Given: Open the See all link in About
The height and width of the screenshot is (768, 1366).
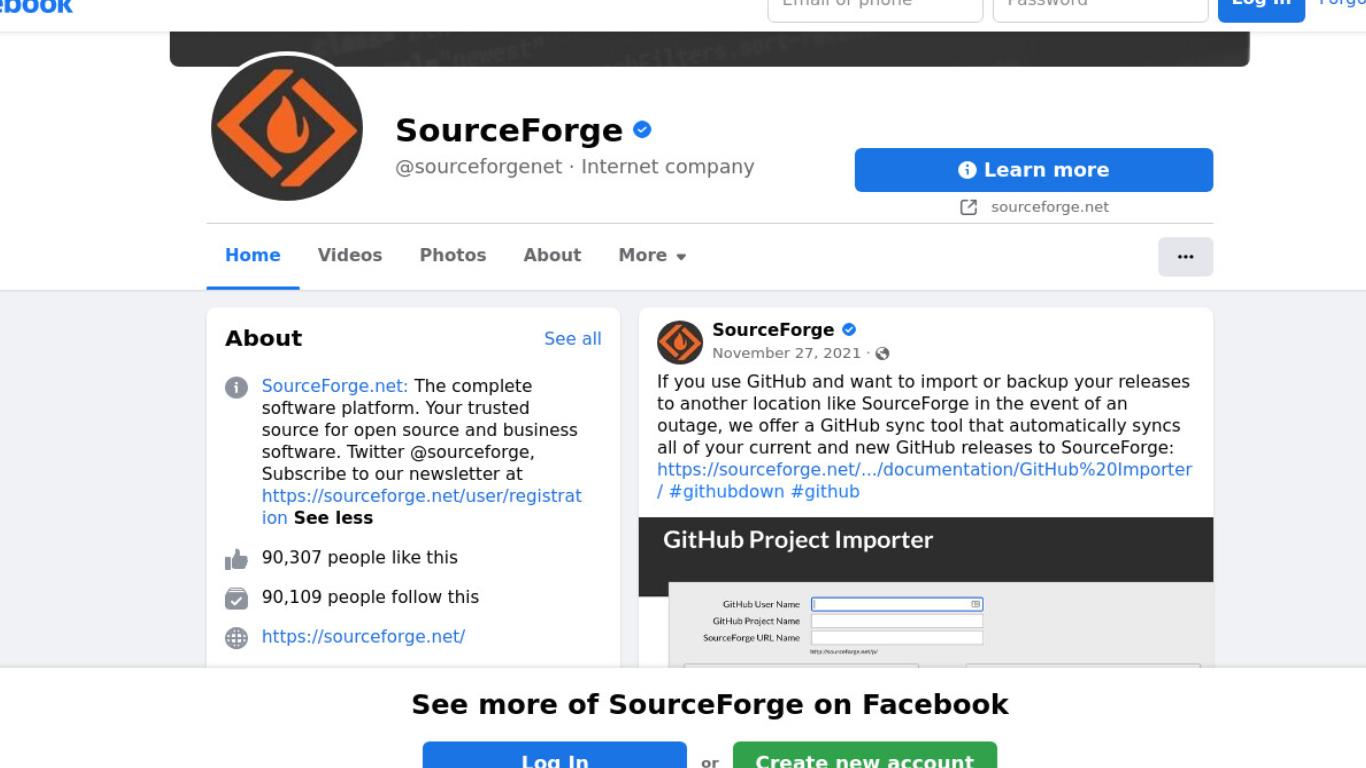Looking at the screenshot, I should 573,339.
